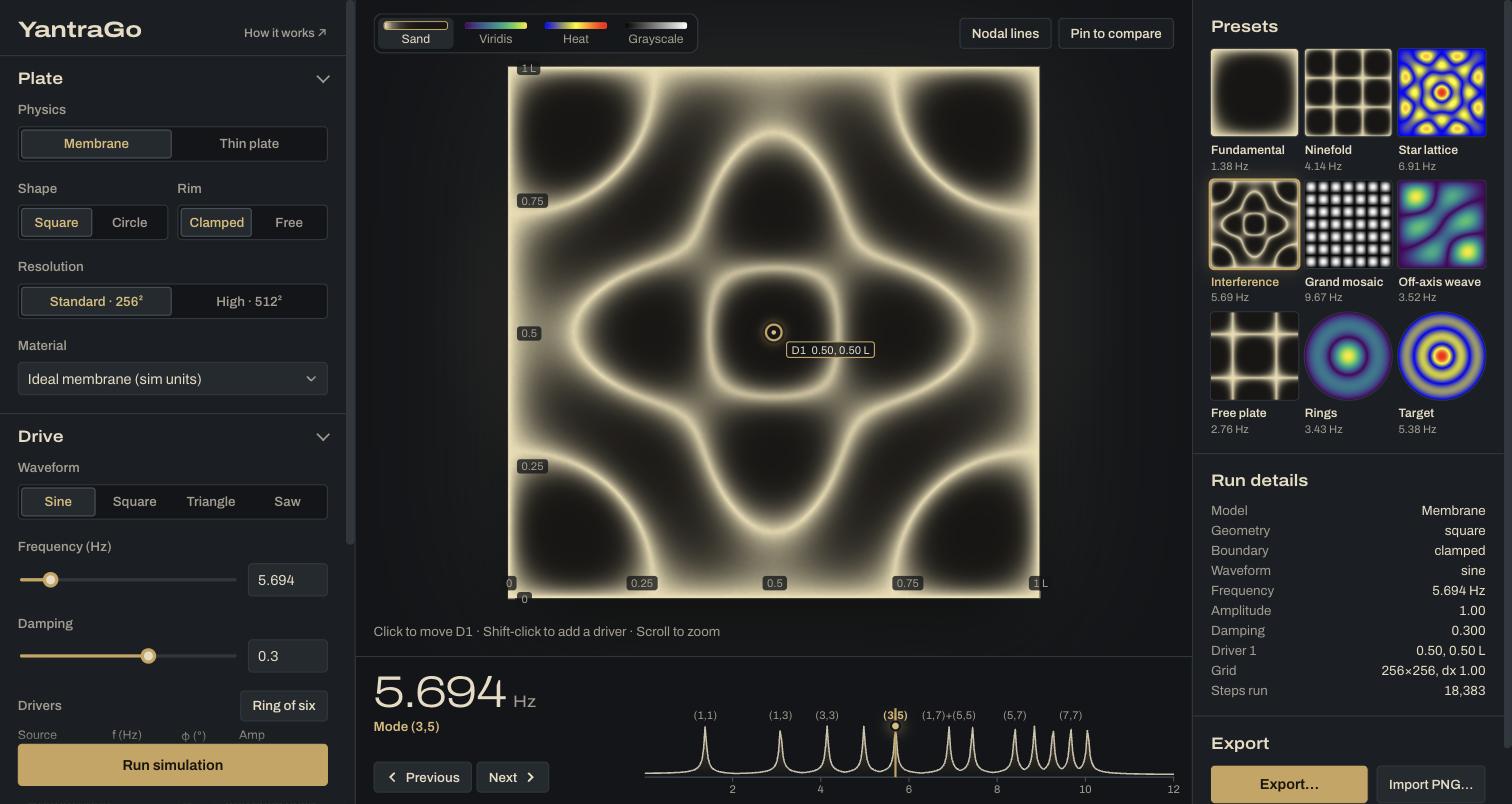Open the Material dropdown
Image resolution: width=1512 pixels, height=804 pixels.
(x=173, y=379)
